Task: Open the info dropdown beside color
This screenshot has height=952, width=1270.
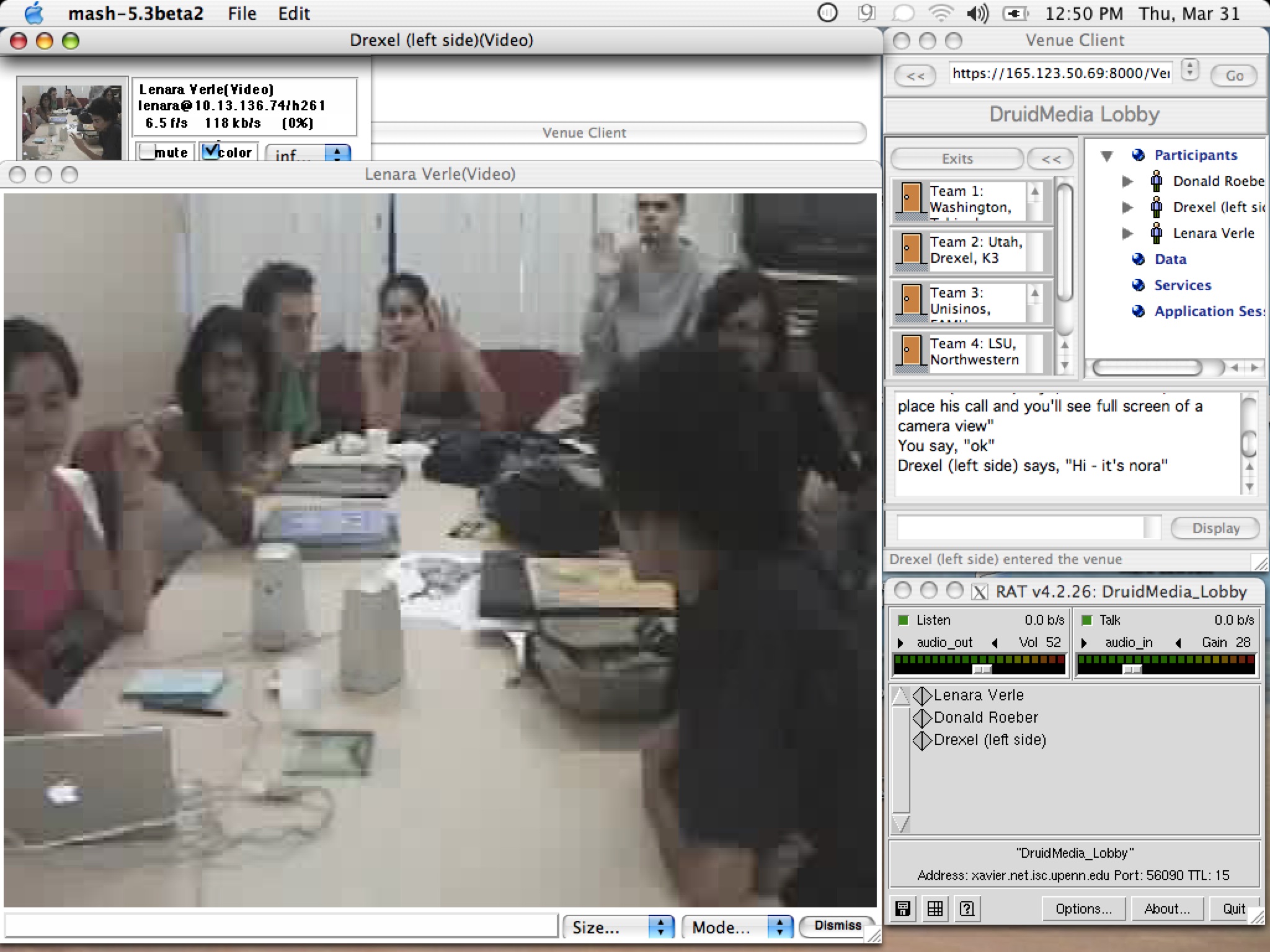Action: click(308, 154)
